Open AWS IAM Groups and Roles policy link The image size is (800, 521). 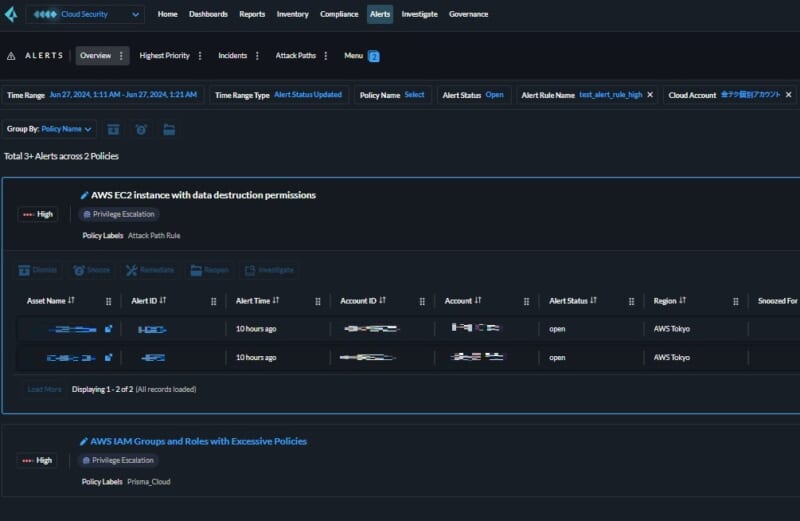[x=198, y=441]
